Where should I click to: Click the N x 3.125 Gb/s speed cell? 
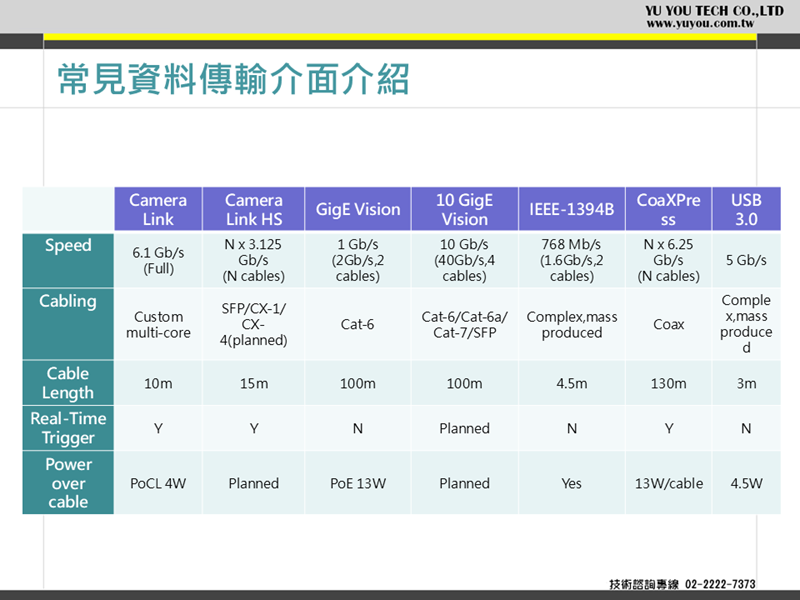click(254, 260)
